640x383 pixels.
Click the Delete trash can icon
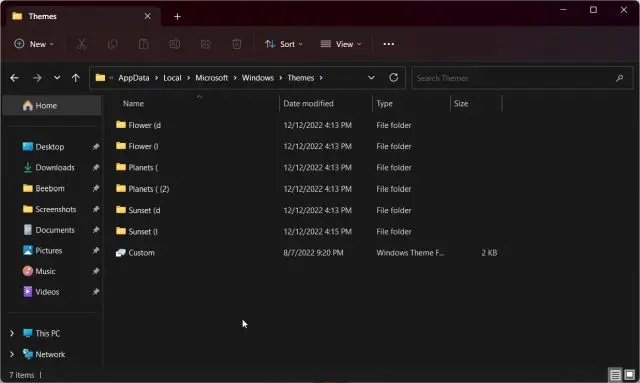click(x=237, y=44)
